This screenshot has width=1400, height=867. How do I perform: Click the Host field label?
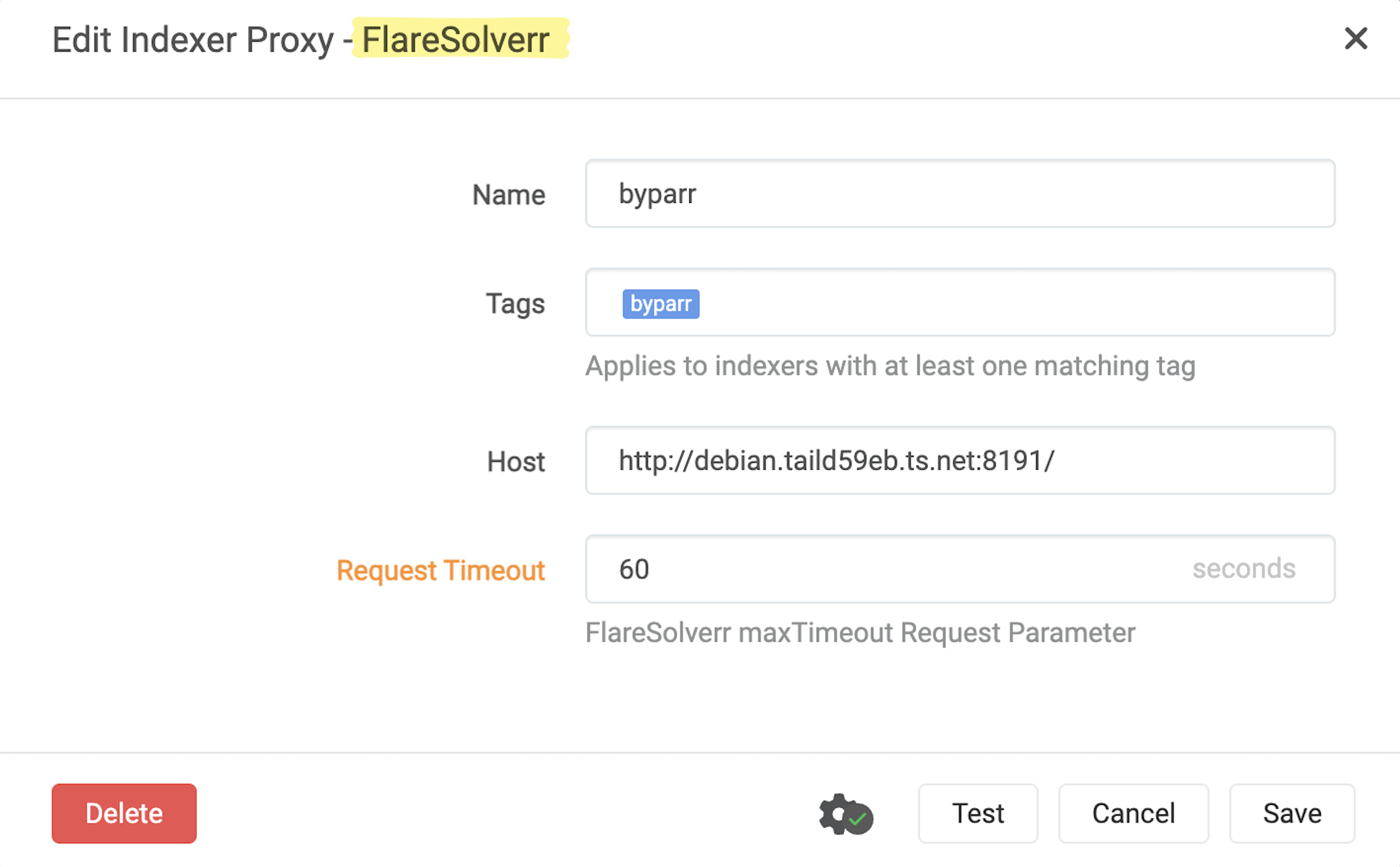516,462
